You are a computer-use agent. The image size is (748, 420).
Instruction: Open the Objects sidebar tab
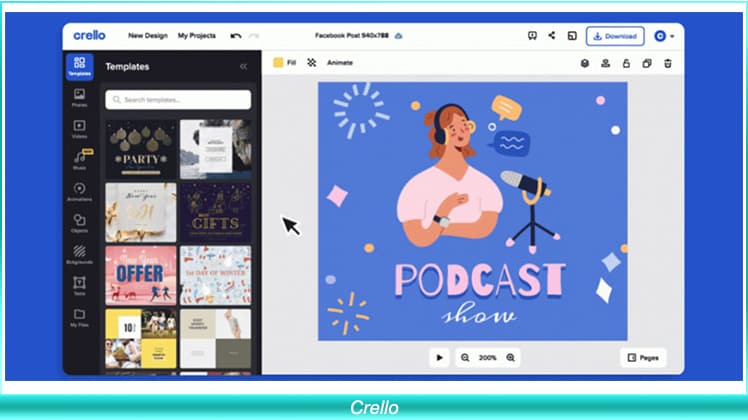79,223
